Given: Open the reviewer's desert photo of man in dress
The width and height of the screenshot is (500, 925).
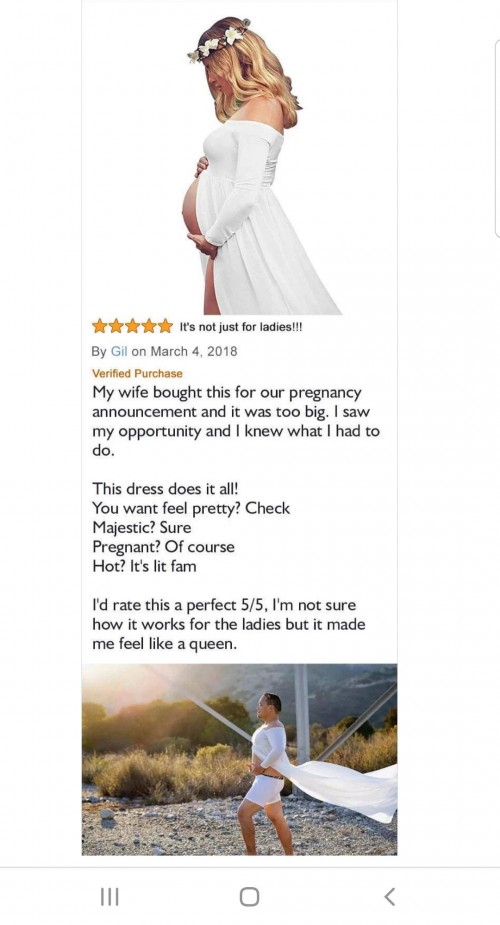Looking at the screenshot, I should point(239,759).
